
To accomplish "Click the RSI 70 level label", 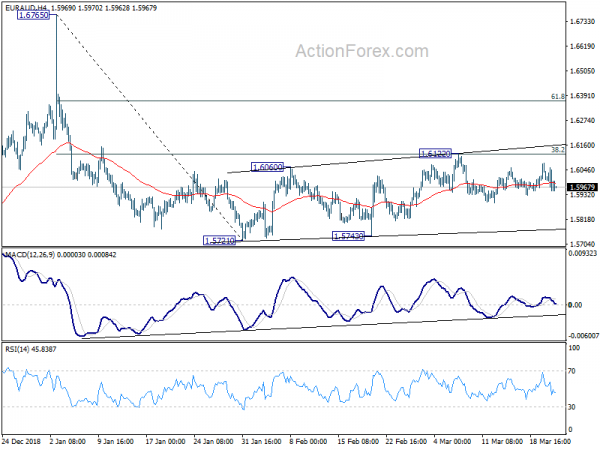I will pos(572,371).
